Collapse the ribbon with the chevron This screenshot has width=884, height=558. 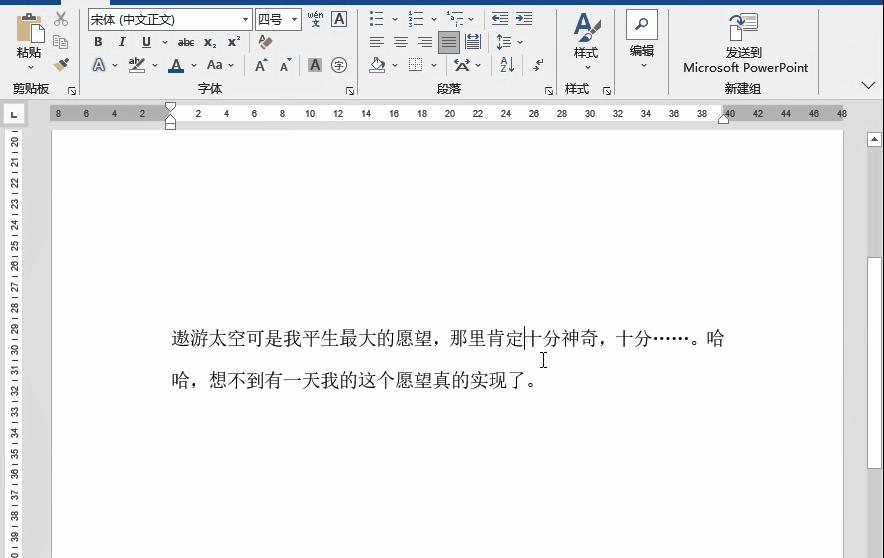point(868,86)
